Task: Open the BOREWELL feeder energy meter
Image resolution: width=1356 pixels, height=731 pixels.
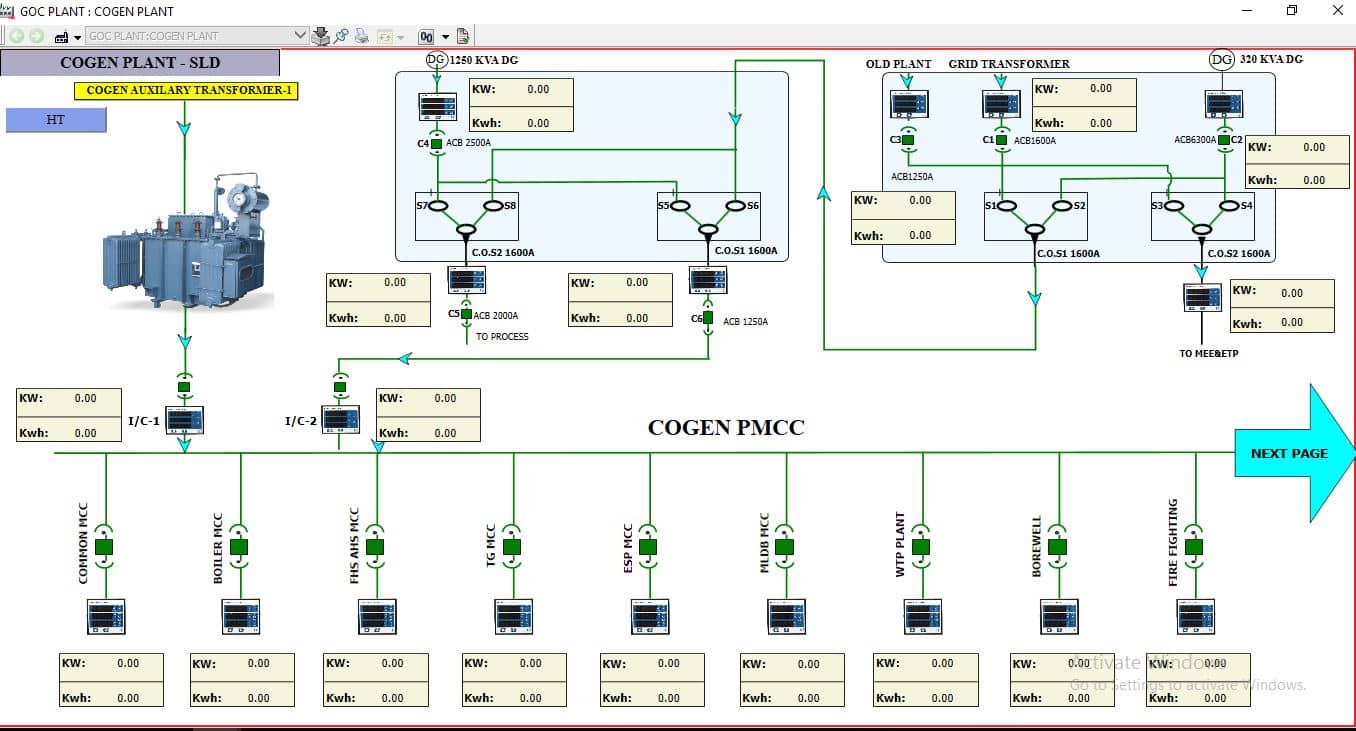Action: 1057,617
